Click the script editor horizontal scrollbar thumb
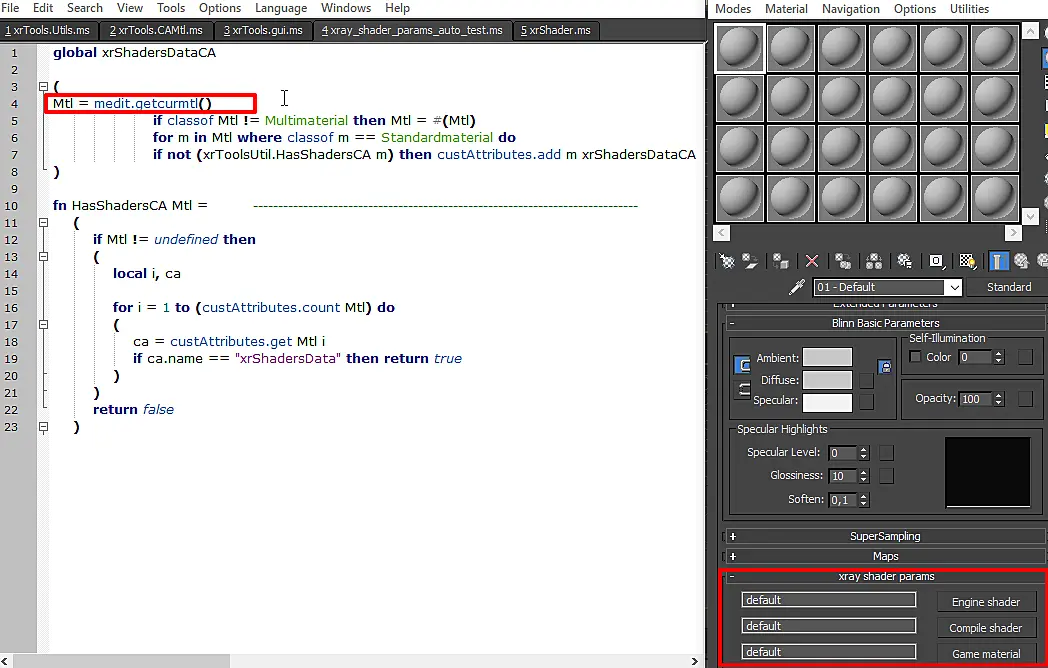This screenshot has width=1048, height=668. tap(121, 661)
